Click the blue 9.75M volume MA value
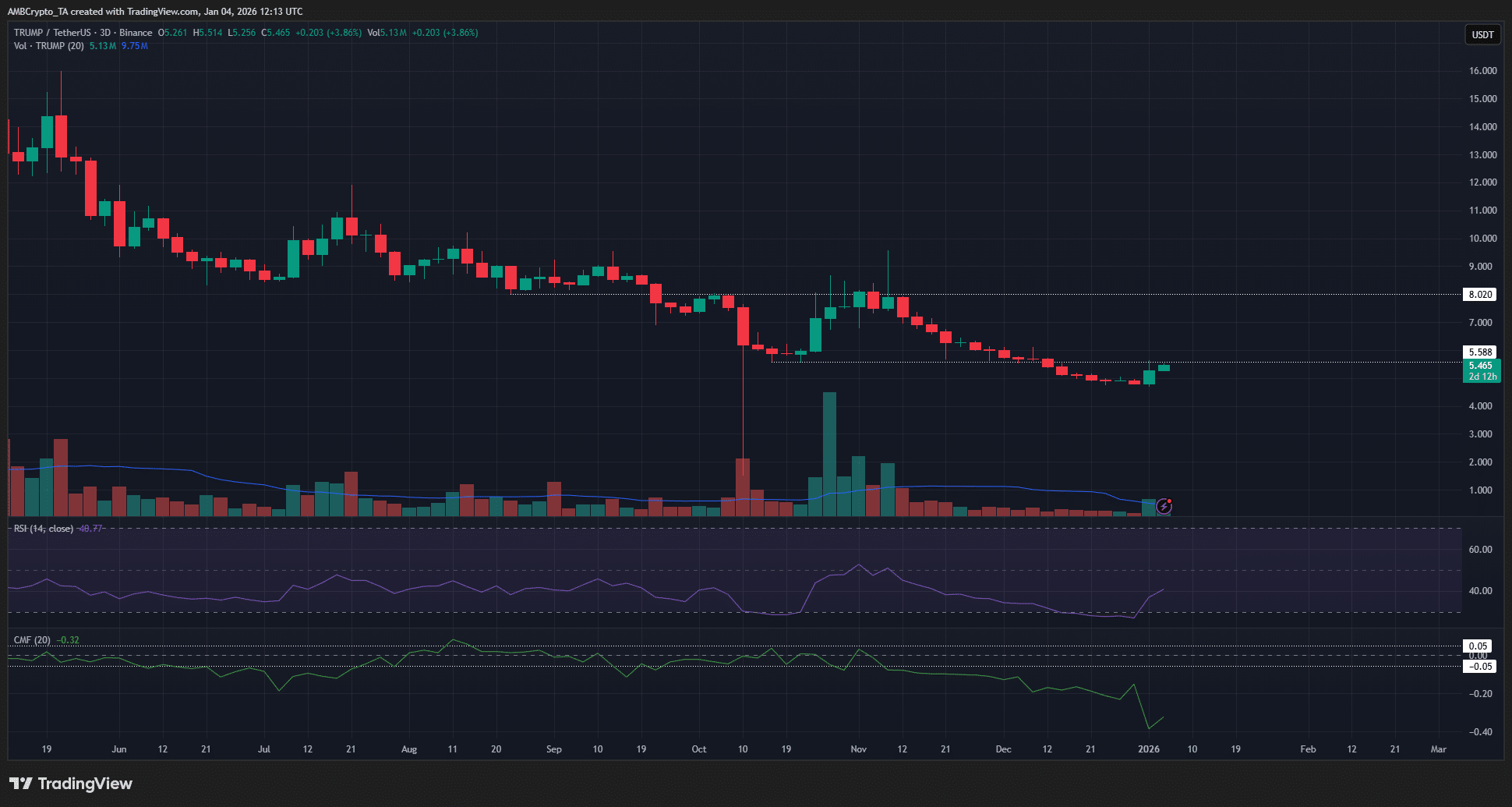 coord(133,46)
